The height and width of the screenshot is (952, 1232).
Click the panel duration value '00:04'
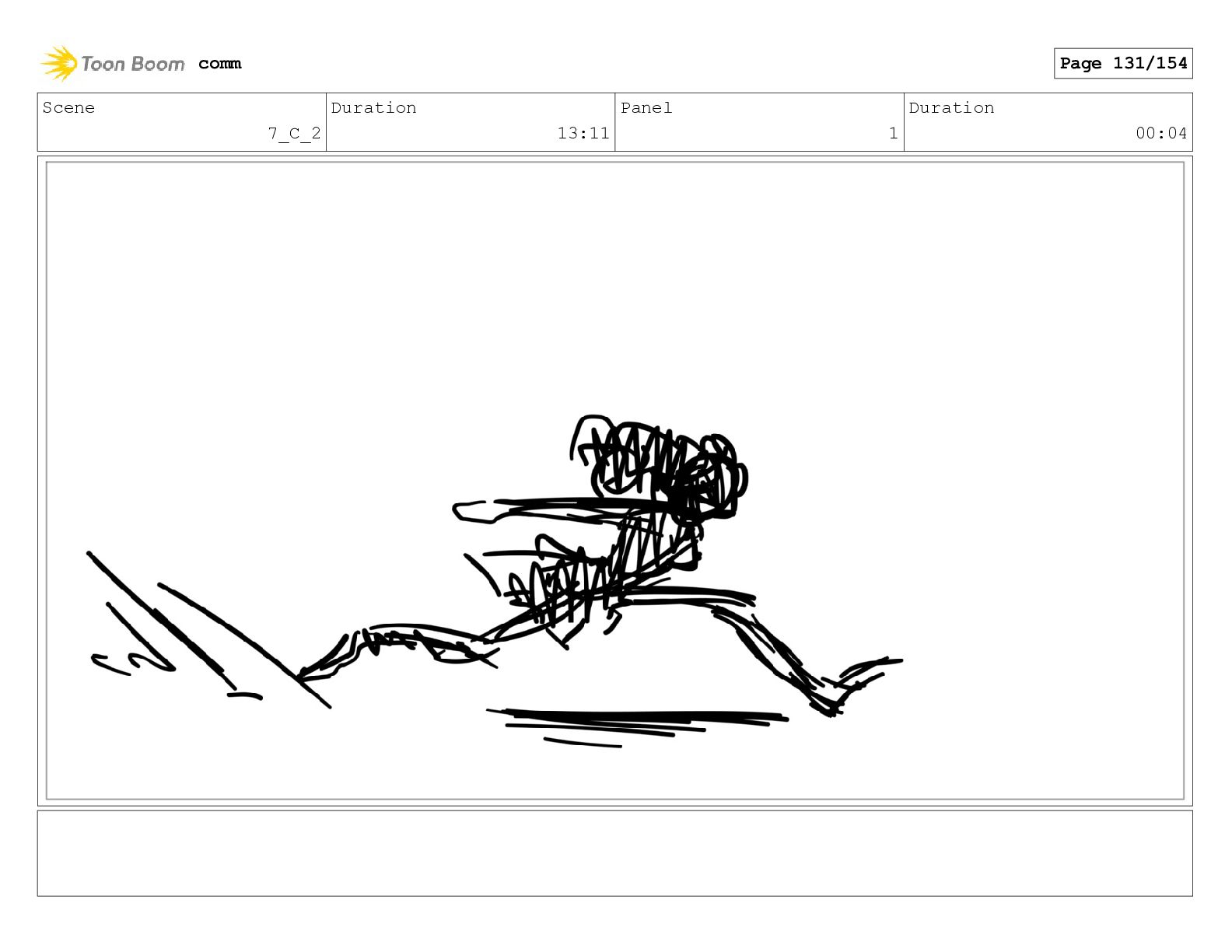point(1161,133)
